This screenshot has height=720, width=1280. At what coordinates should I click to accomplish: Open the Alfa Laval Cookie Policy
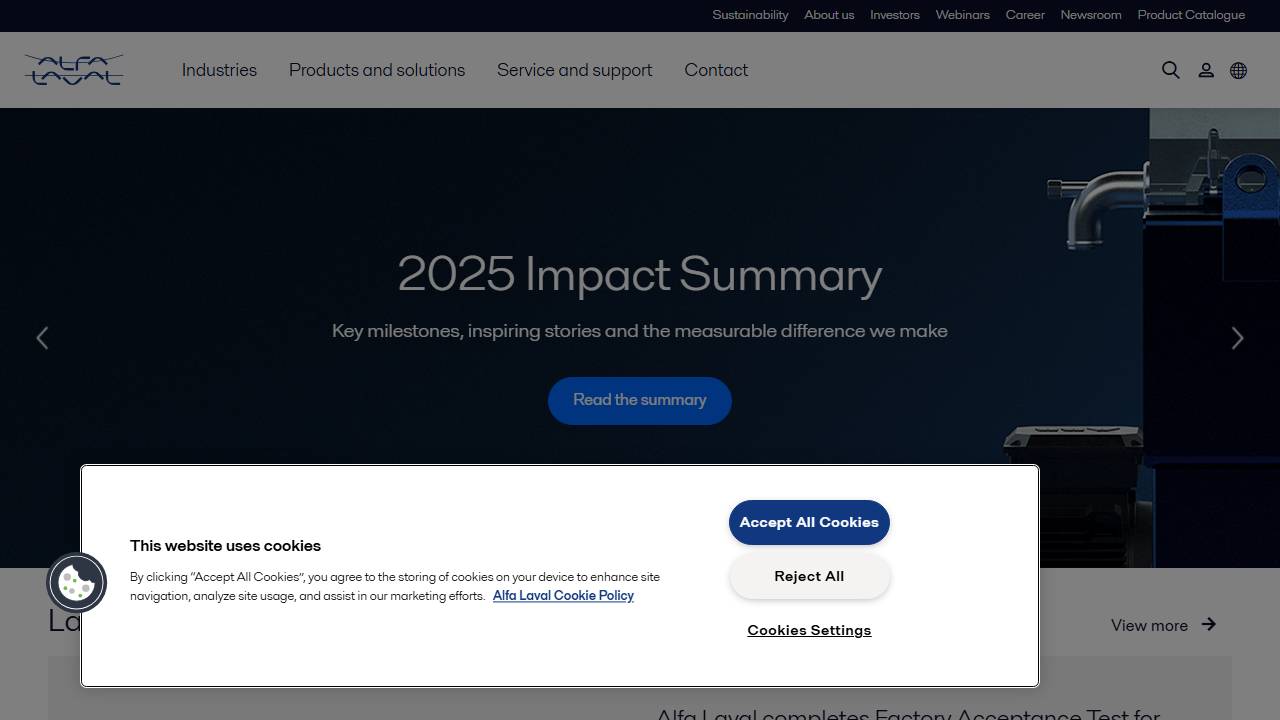[563, 595]
